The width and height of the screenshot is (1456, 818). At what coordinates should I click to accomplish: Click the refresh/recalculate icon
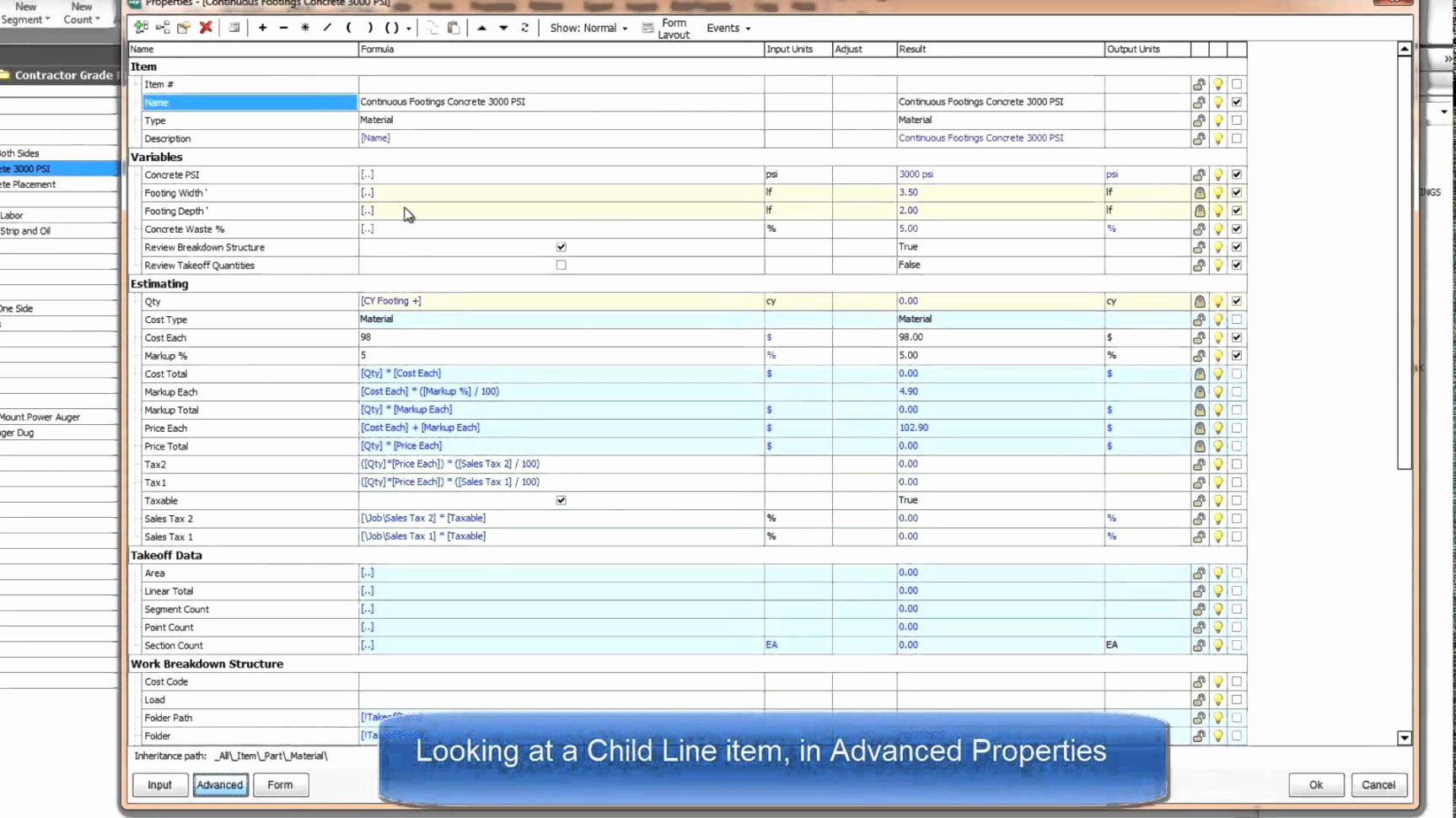pyautogui.click(x=524, y=28)
